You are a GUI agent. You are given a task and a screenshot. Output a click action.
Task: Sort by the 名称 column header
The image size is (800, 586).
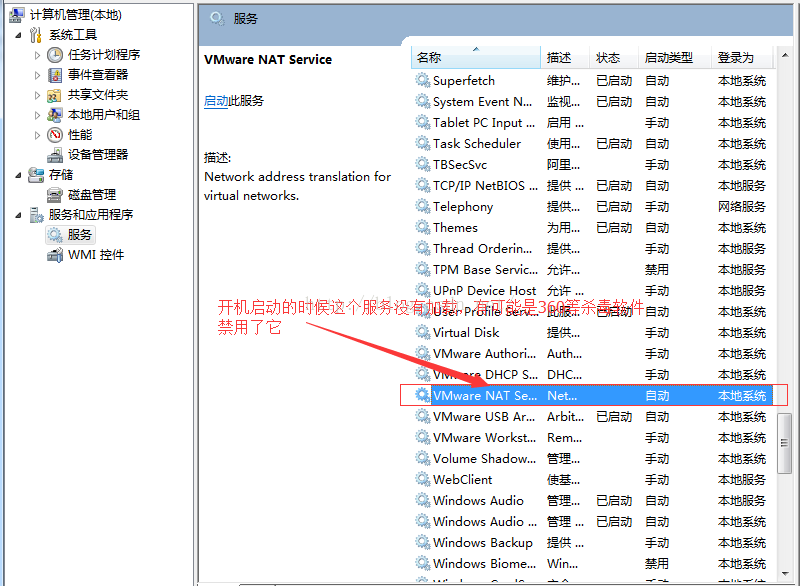pyautogui.click(x=476, y=58)
